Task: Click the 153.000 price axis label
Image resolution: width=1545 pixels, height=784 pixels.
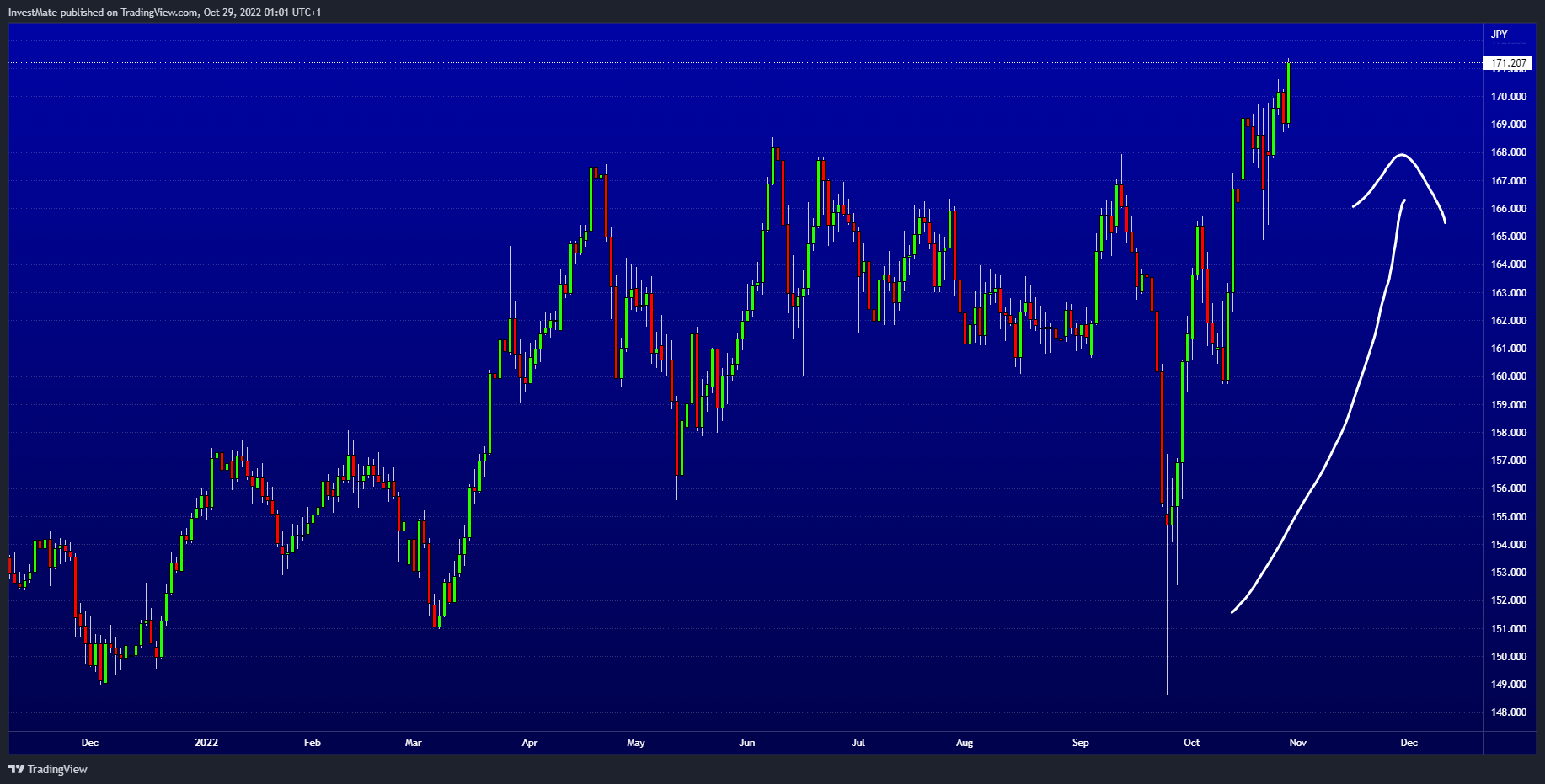Action: (1509, 573)
